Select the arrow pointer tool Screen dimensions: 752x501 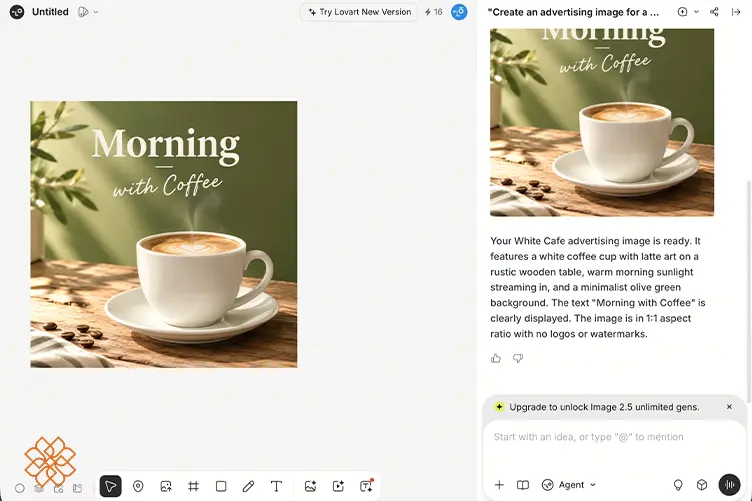[x=110, y=486]
